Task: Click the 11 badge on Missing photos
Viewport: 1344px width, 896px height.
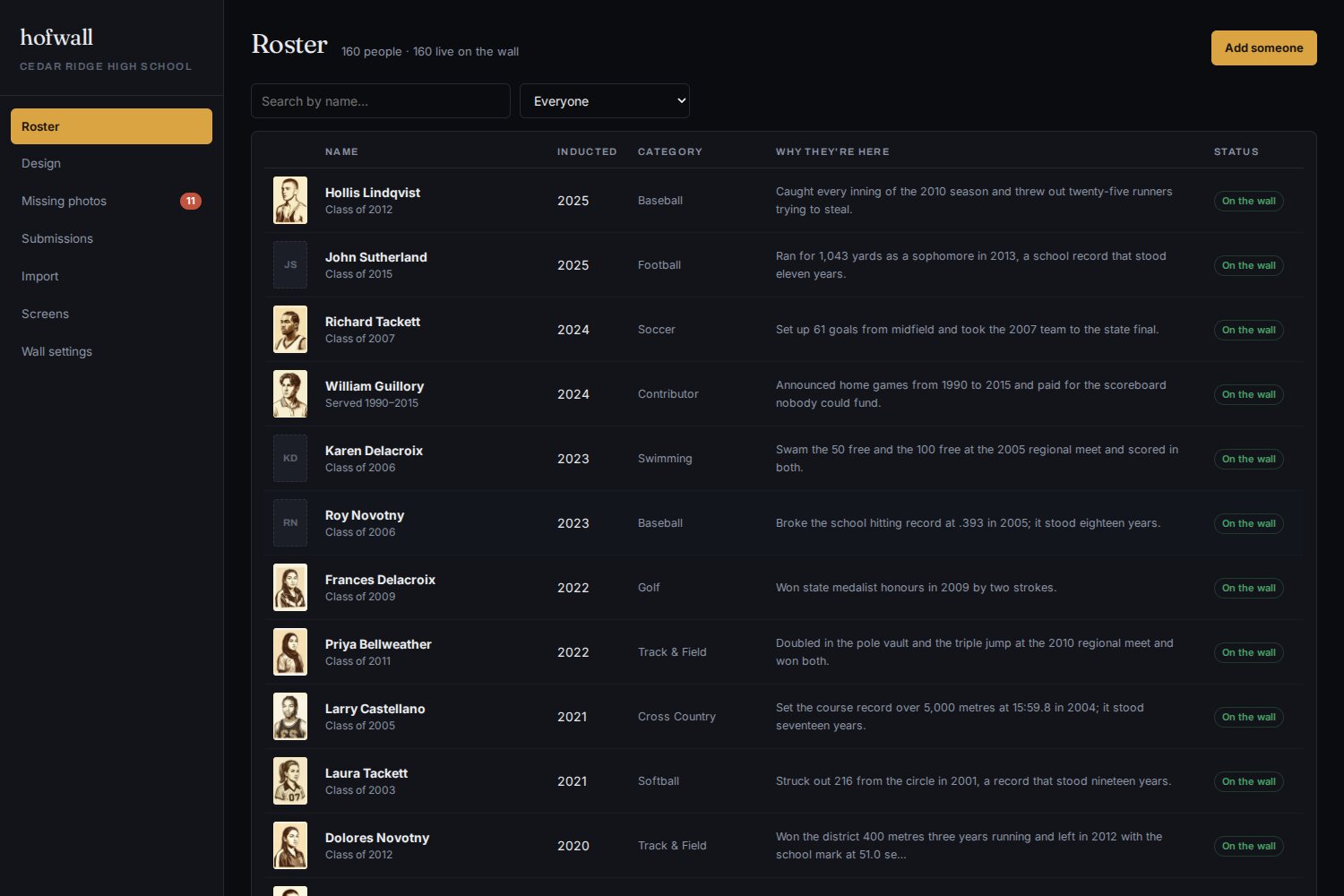Action: pos(191,202)
